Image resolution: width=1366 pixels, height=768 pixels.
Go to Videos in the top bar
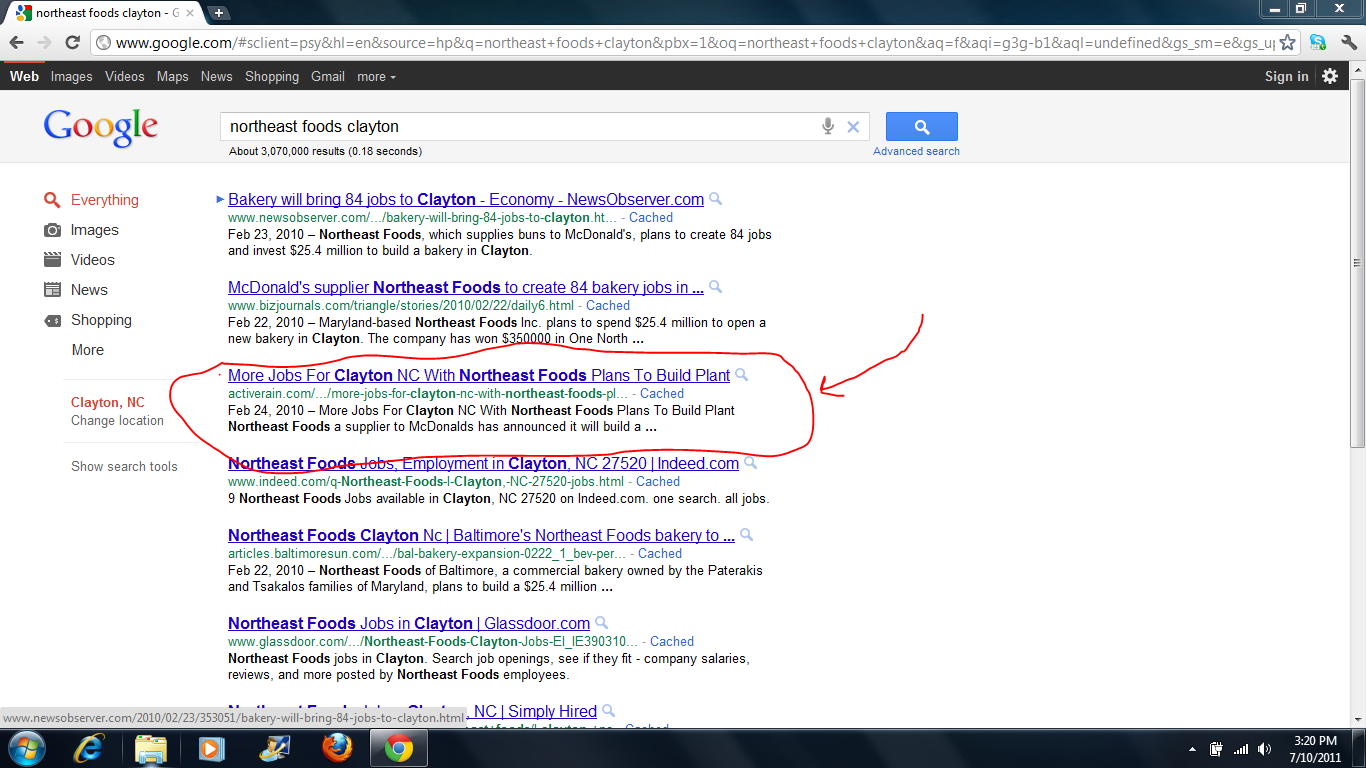125,76
